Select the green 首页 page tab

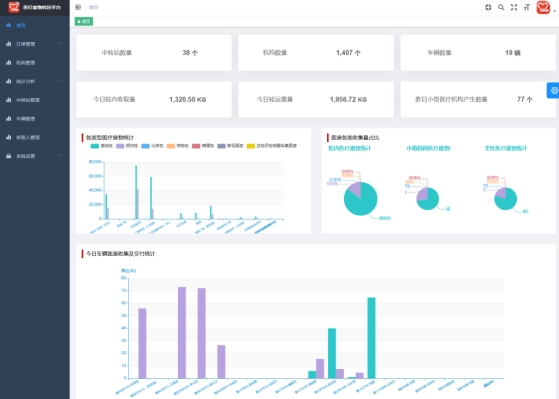84,22
